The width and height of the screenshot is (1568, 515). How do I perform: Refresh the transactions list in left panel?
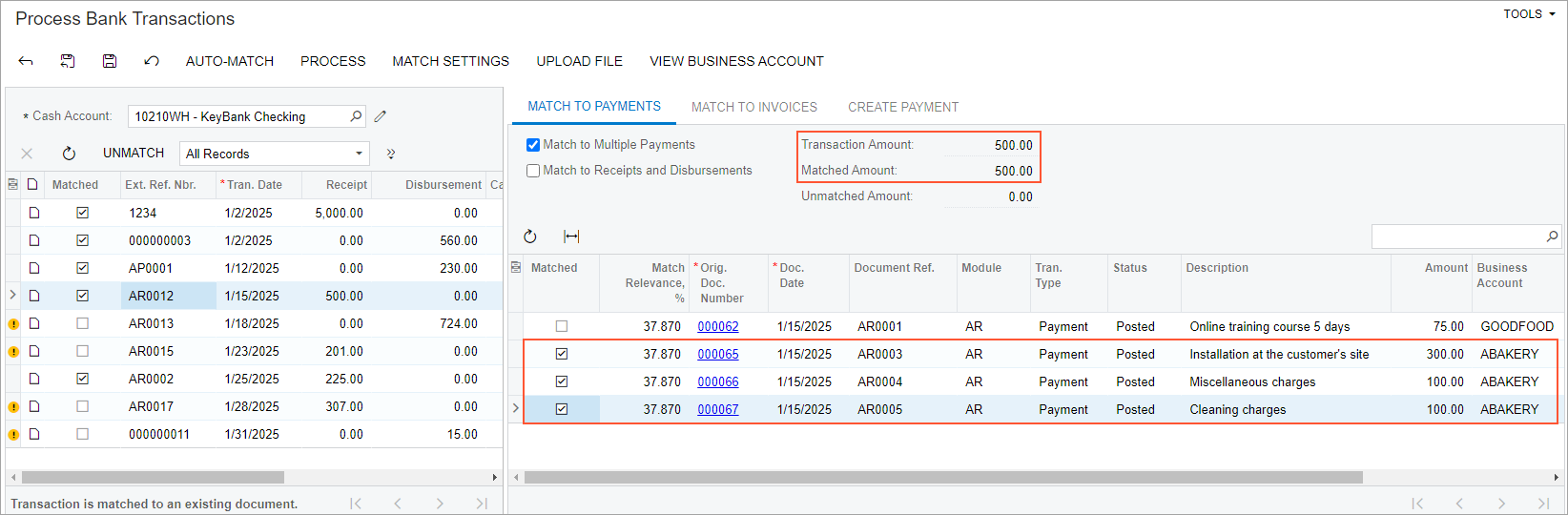[69, 154]
